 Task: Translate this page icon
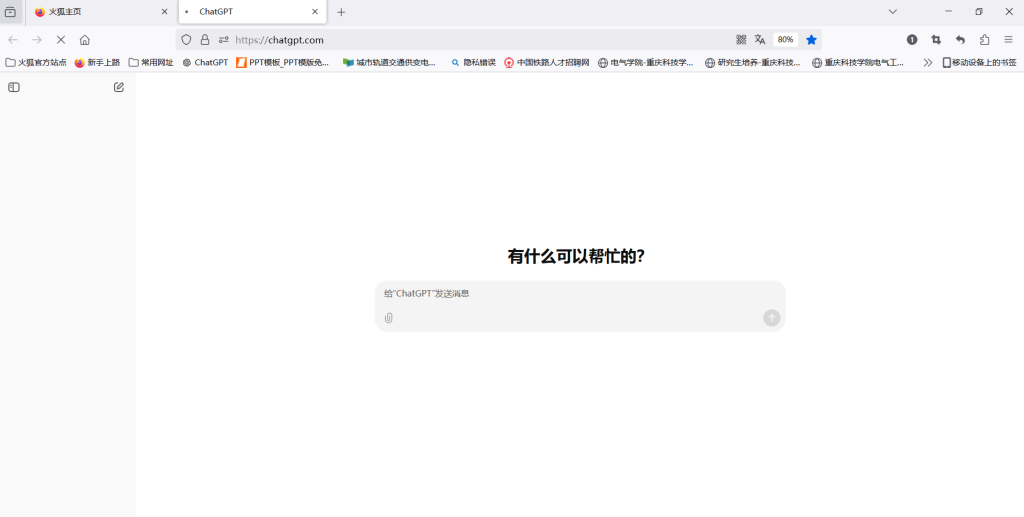pos(760,40)
